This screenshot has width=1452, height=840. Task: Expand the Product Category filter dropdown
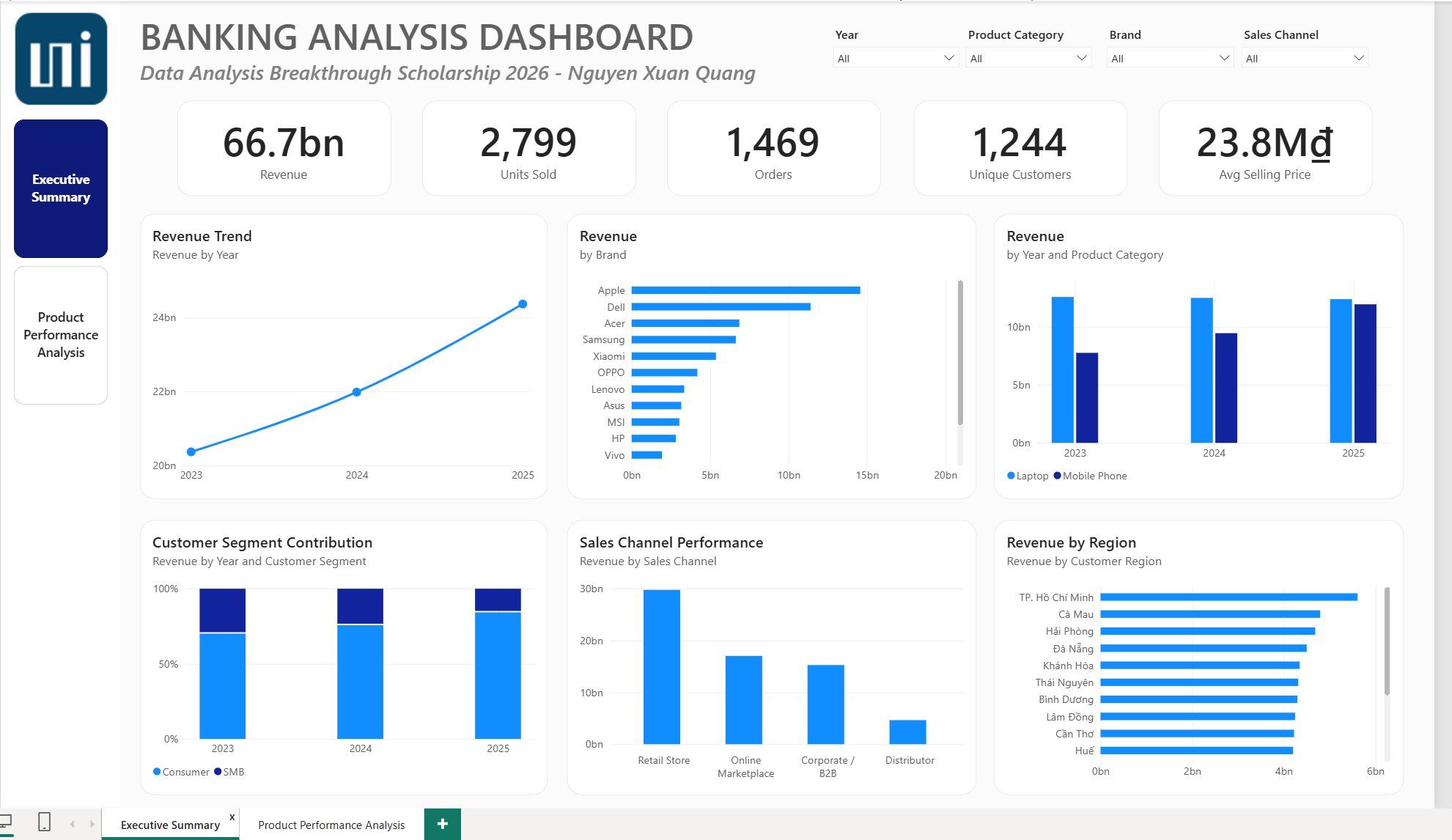pos(1028,58)
